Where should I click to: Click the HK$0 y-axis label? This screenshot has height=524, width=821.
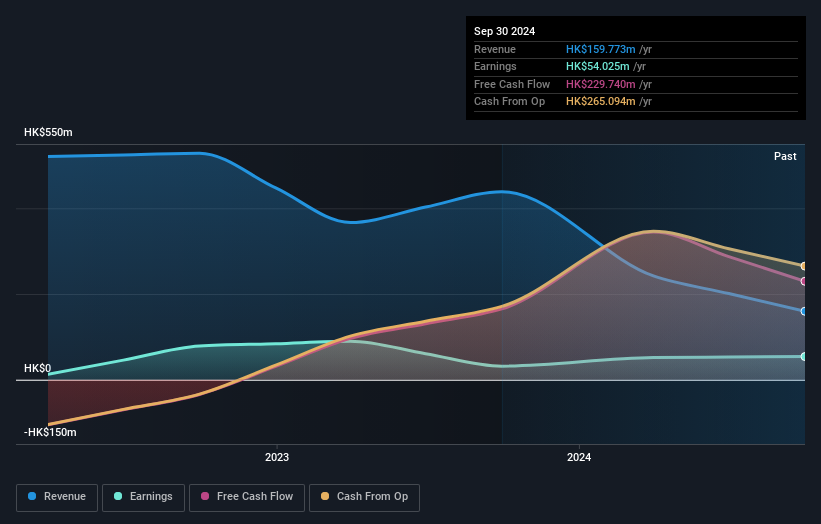tap(38, 368)
